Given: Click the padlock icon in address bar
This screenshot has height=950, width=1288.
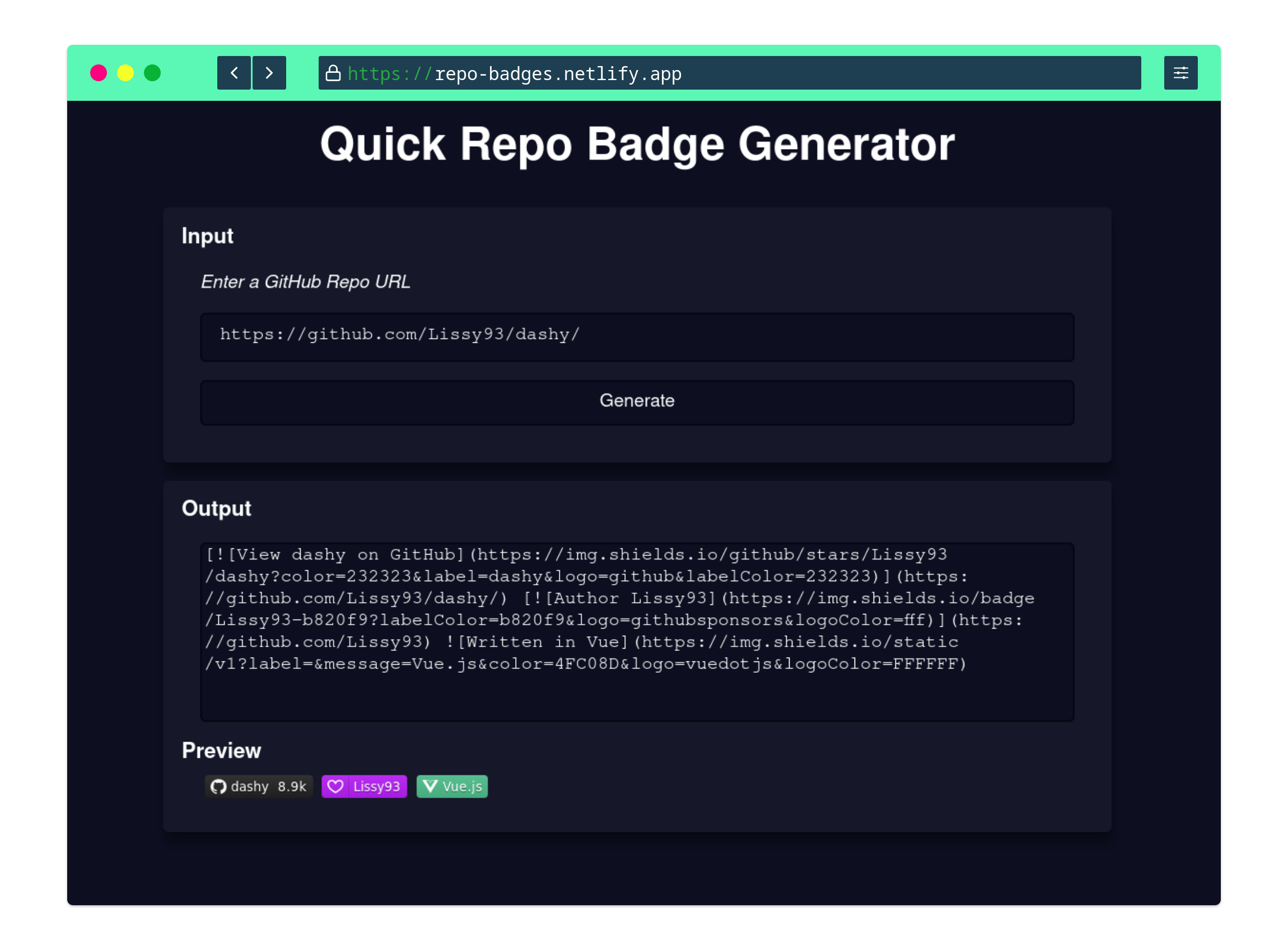Looking at the screenshot, I should [333, 73].
